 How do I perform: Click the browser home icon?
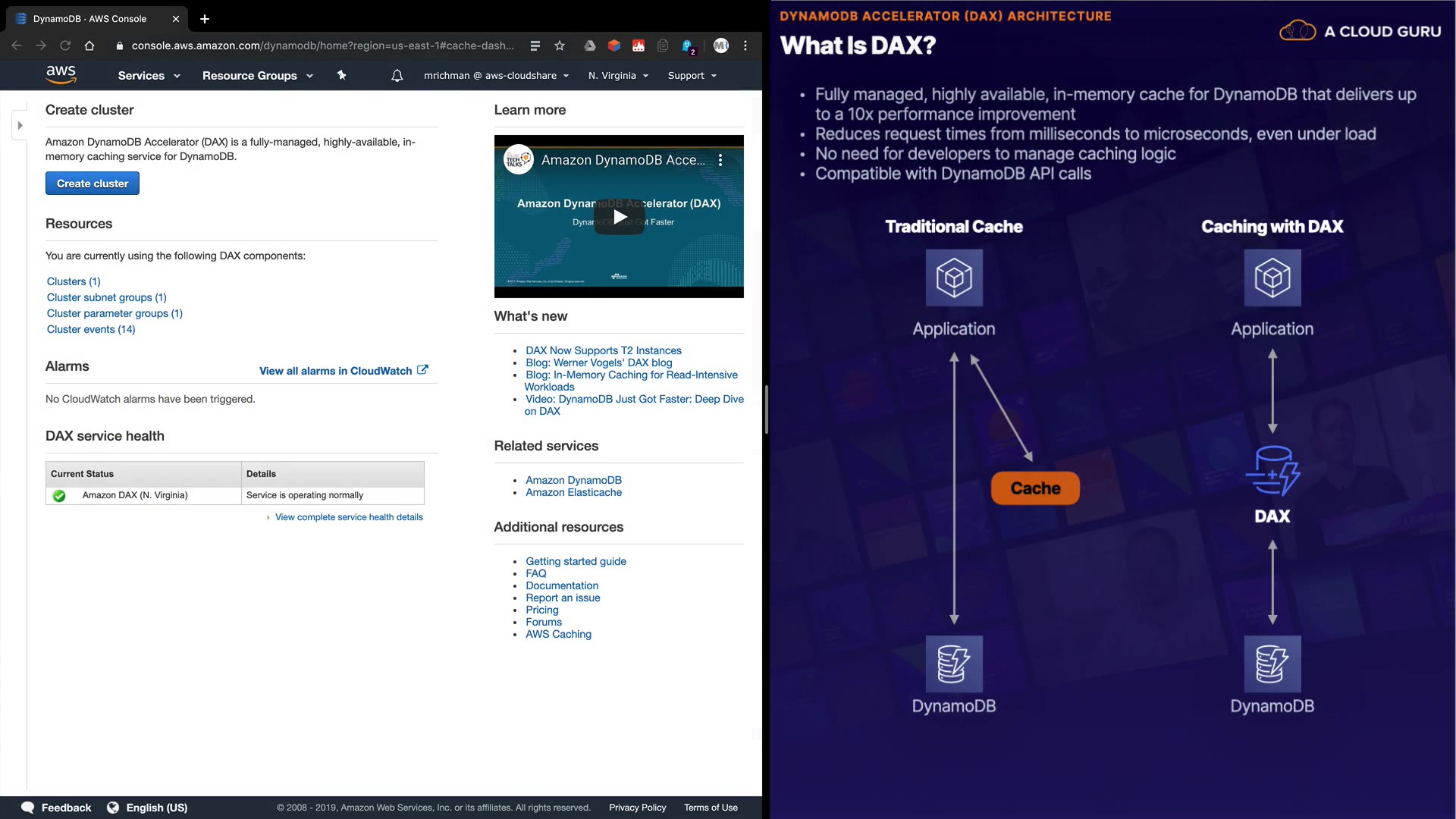click(x=89, y=45)
